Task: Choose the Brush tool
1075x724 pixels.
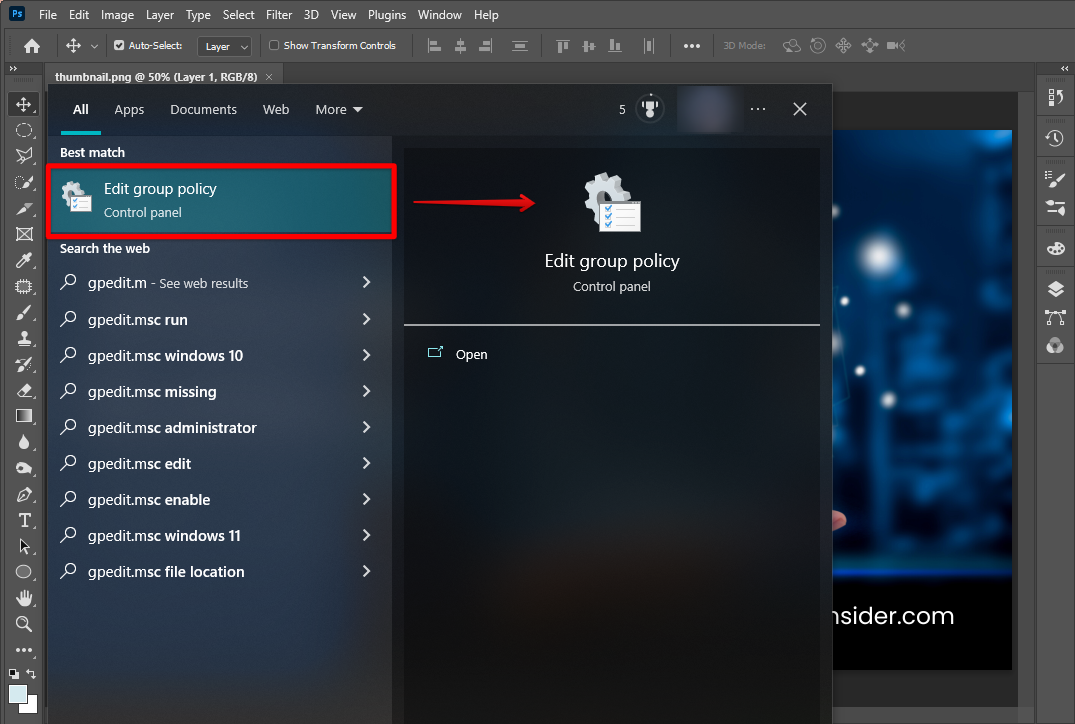Action: [x=24, y=312]
